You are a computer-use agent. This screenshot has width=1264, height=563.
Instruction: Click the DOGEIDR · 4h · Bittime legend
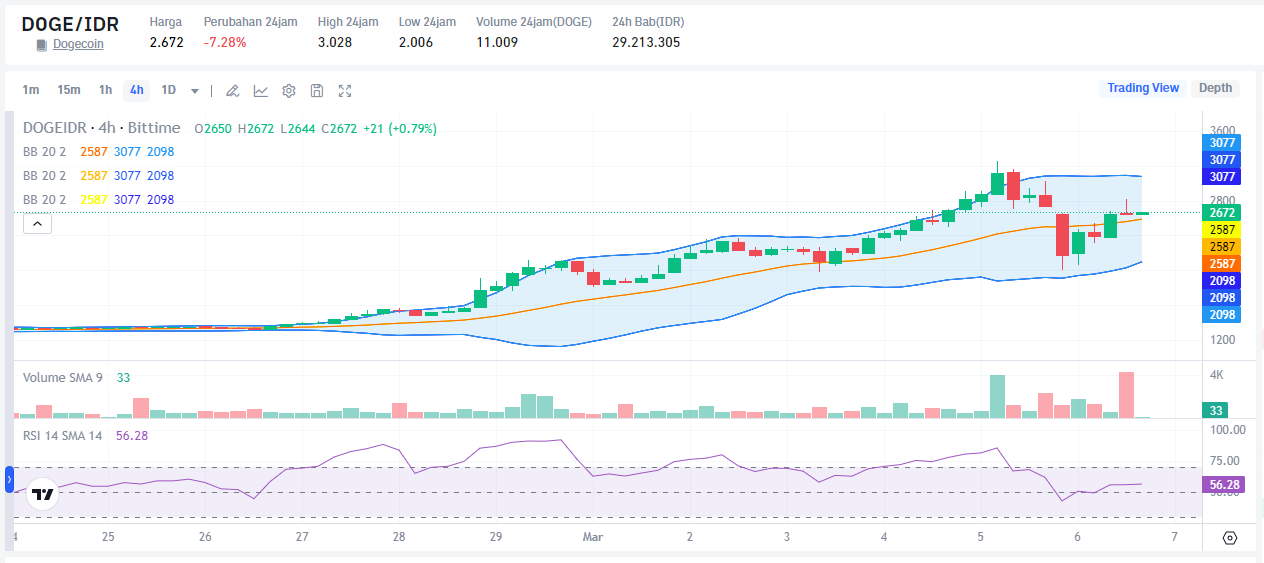pyautogui.click(x=102, y=128)
